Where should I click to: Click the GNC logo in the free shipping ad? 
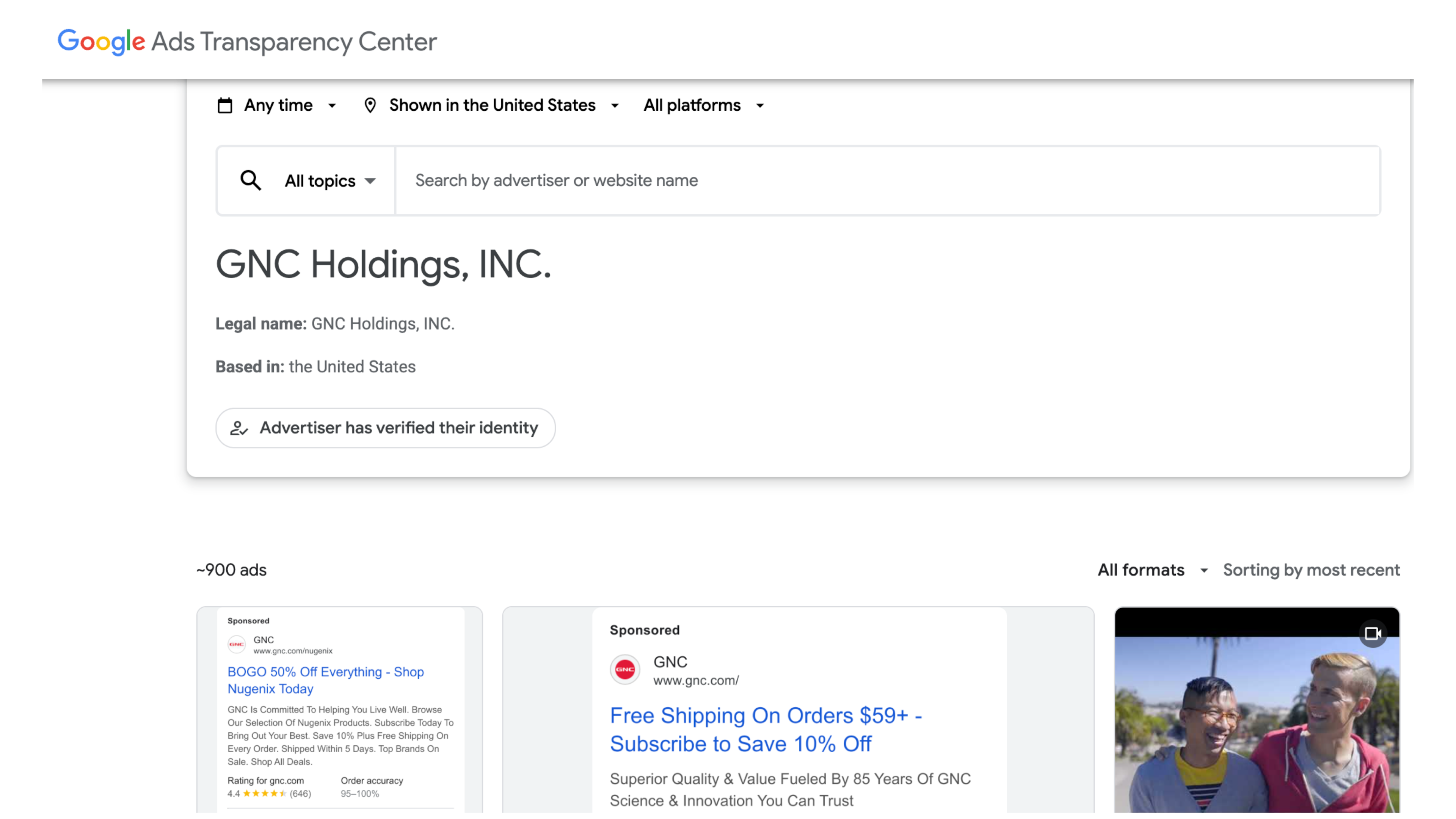coord(624,670)
